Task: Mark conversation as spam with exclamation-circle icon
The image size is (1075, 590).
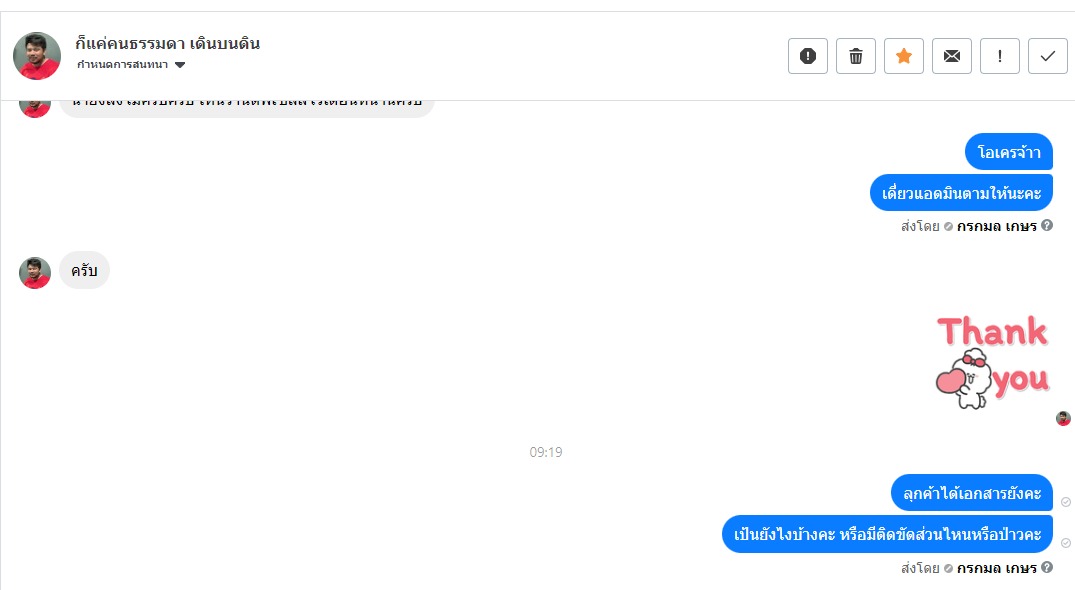Action: coord(808,56)
